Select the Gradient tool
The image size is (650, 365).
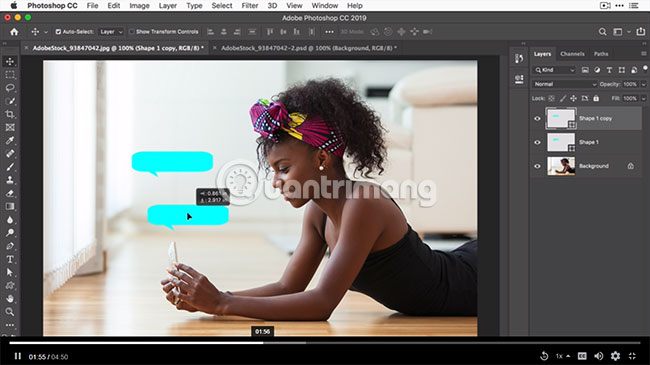10,206
